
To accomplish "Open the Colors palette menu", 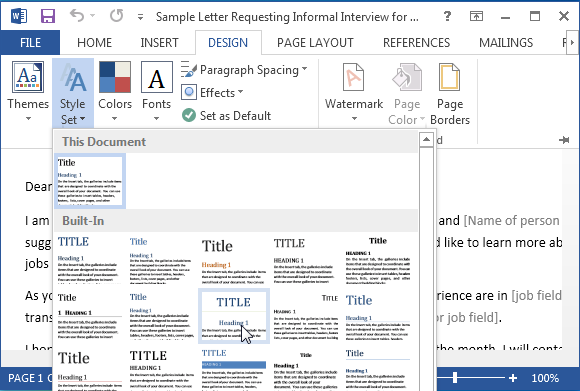I will [x=115, y=92].
